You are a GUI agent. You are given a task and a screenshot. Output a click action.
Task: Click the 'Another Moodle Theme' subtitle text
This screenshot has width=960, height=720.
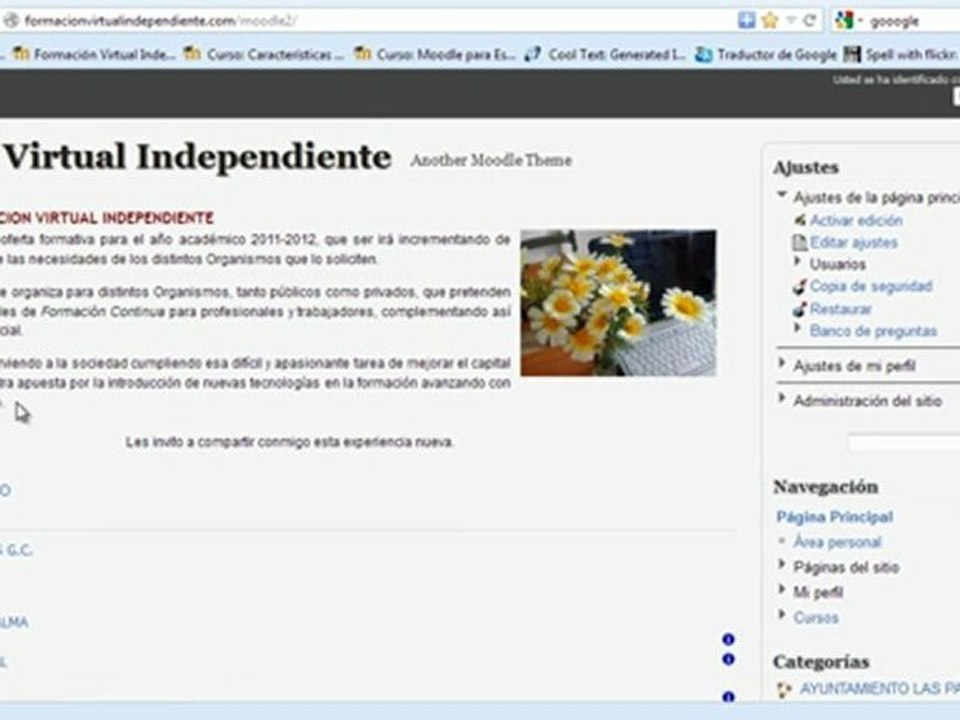click(491, 160)
